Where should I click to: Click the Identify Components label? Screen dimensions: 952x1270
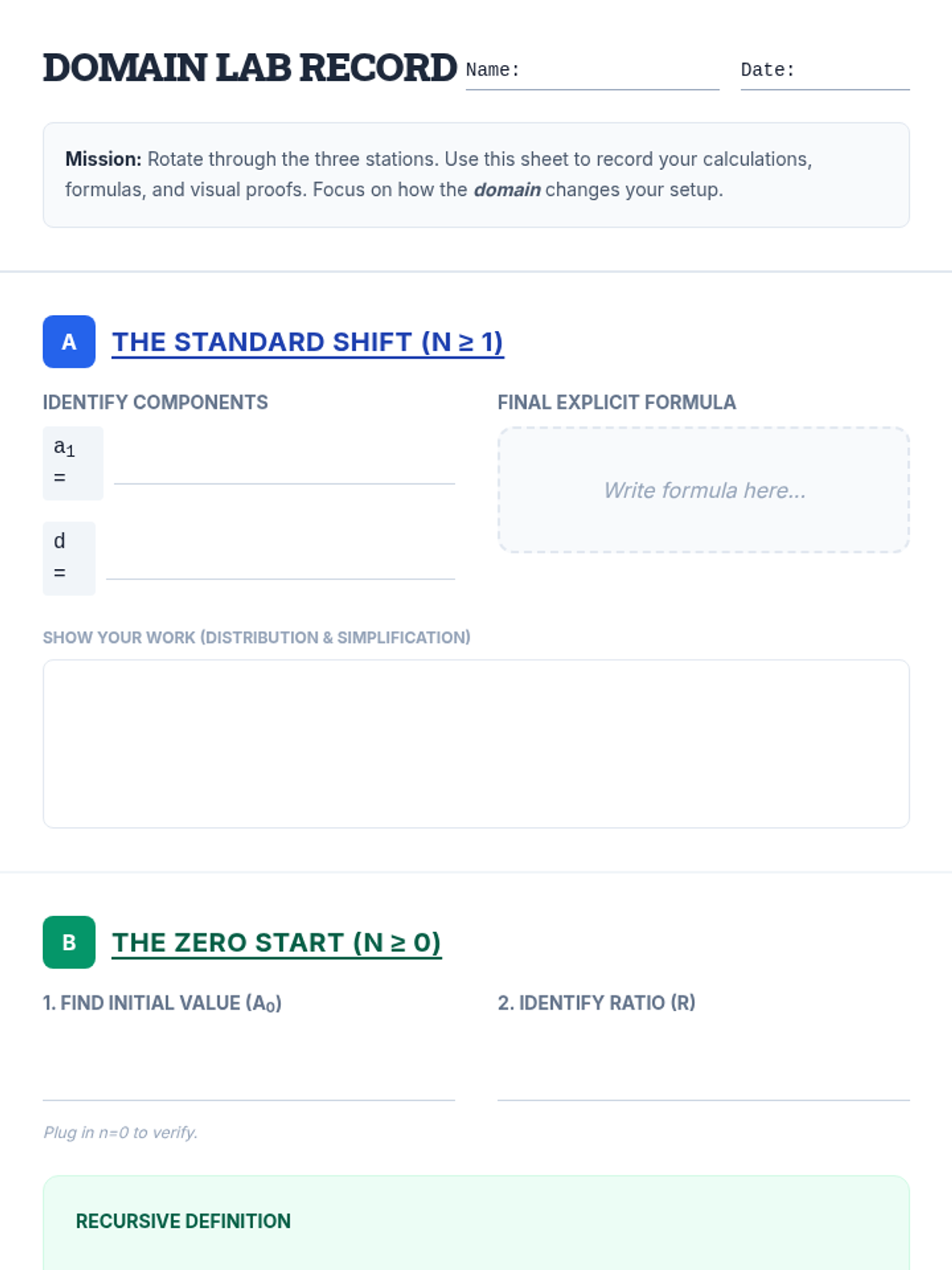click(x=155, y=402)
